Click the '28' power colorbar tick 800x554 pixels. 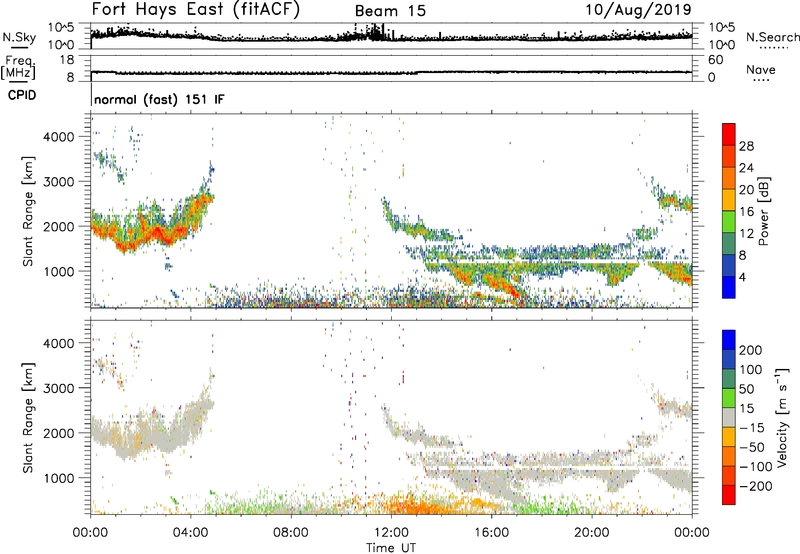[746, 146]
